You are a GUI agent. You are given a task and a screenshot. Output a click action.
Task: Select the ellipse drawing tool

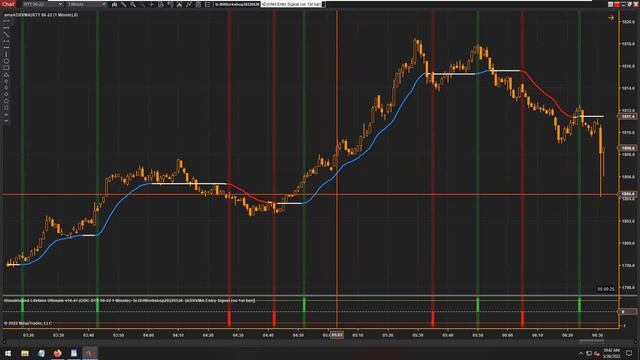click(x=6, y=61)
